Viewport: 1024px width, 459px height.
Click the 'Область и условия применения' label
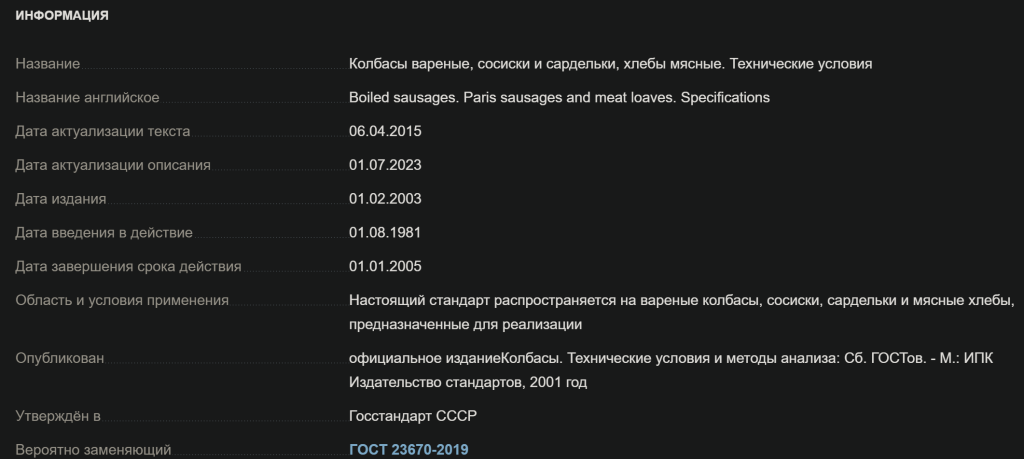(122, 300)
